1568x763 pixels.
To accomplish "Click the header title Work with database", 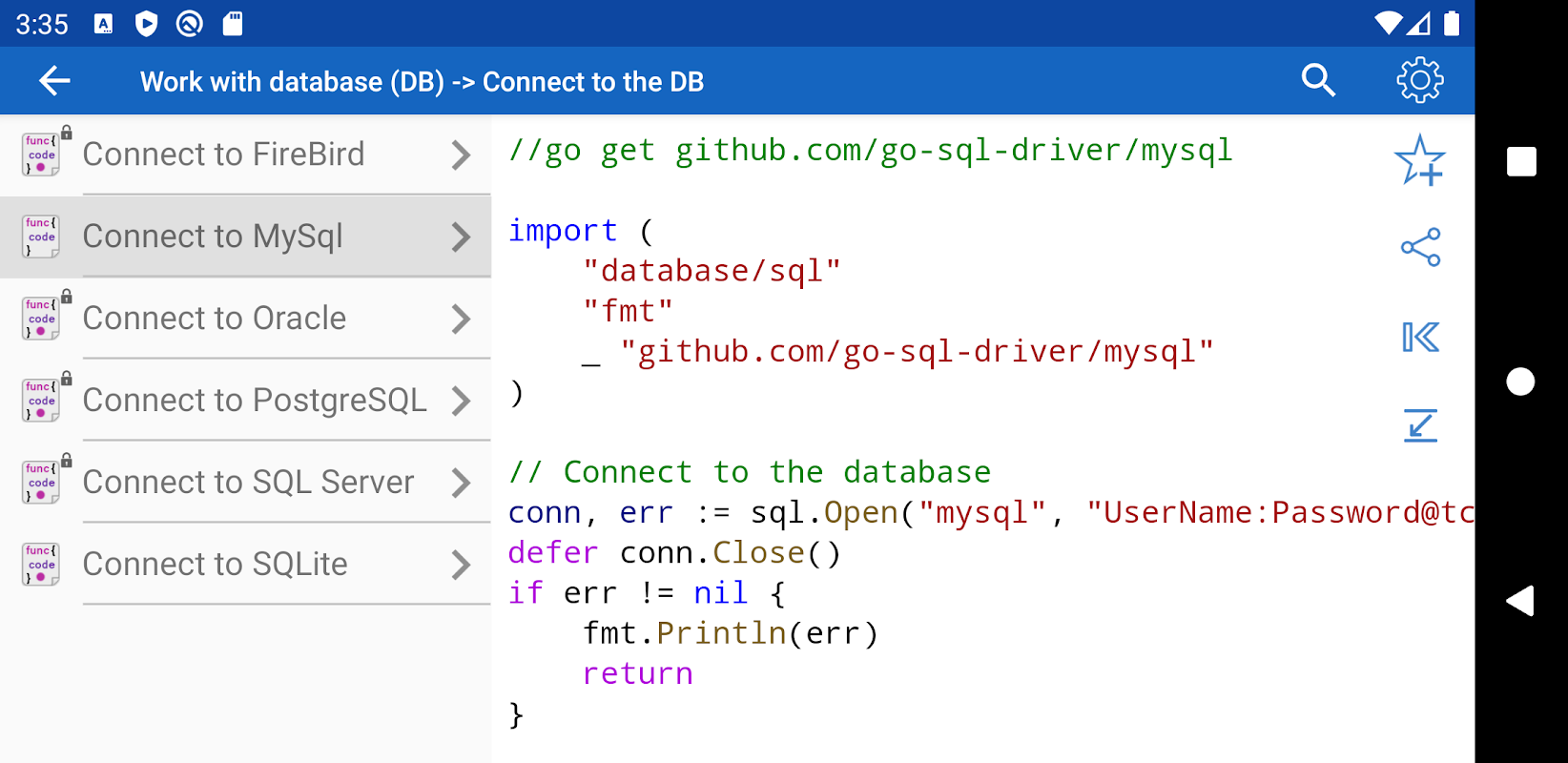I will 422,82.
